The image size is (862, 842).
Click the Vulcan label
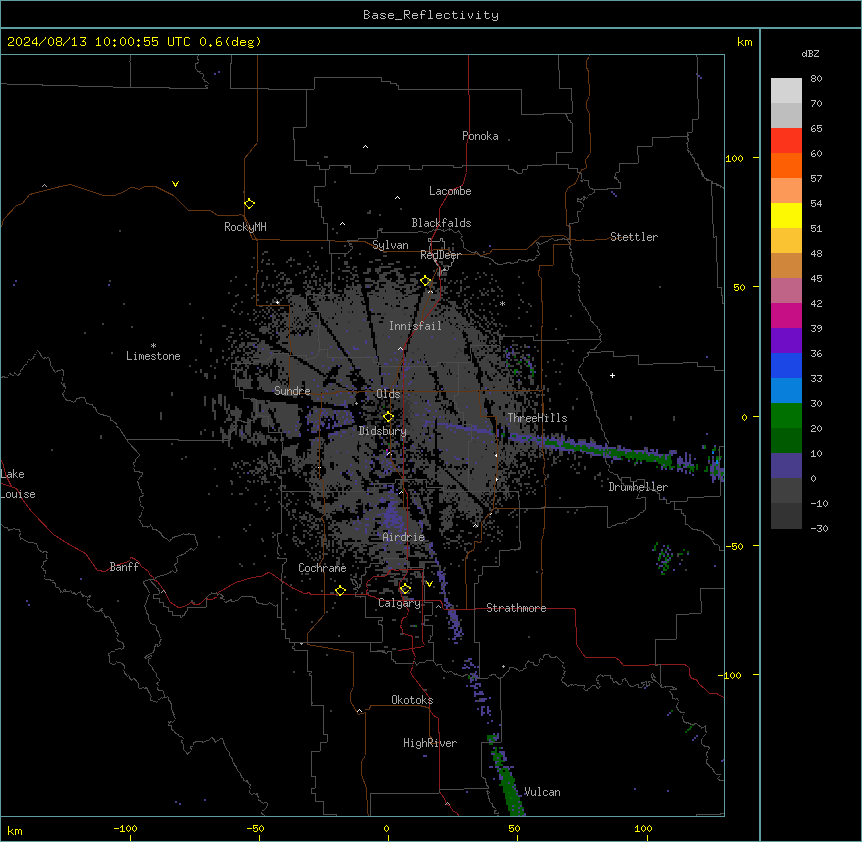point(542,791)
